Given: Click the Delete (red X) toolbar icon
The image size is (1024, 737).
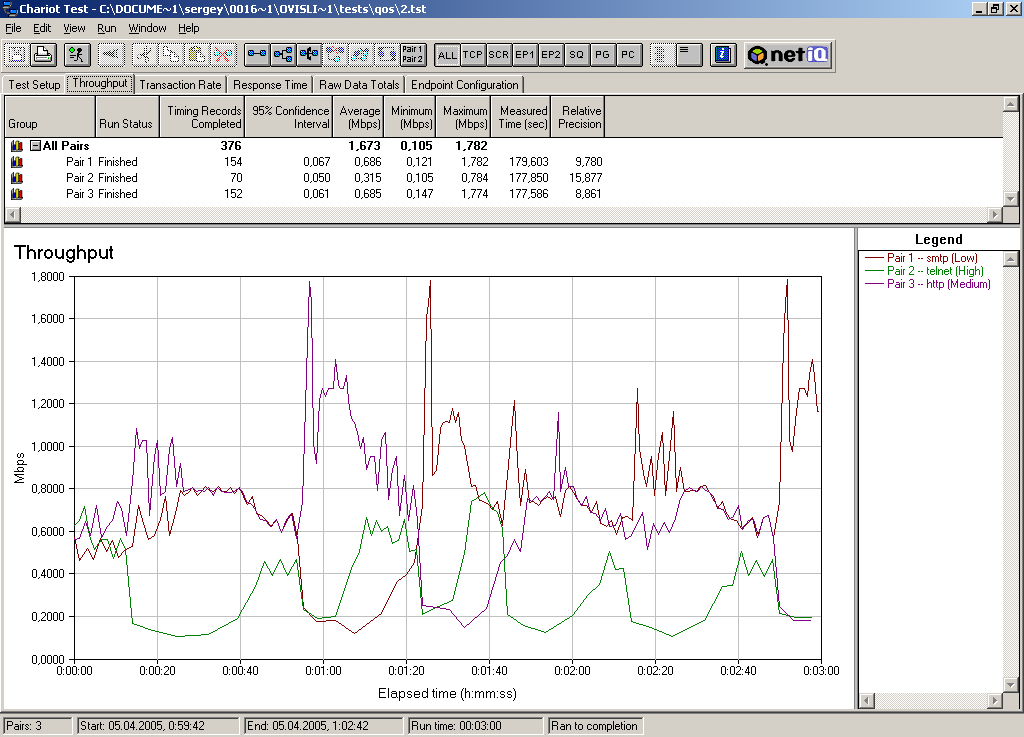Looking at the screenshot, I should point(222,55).
